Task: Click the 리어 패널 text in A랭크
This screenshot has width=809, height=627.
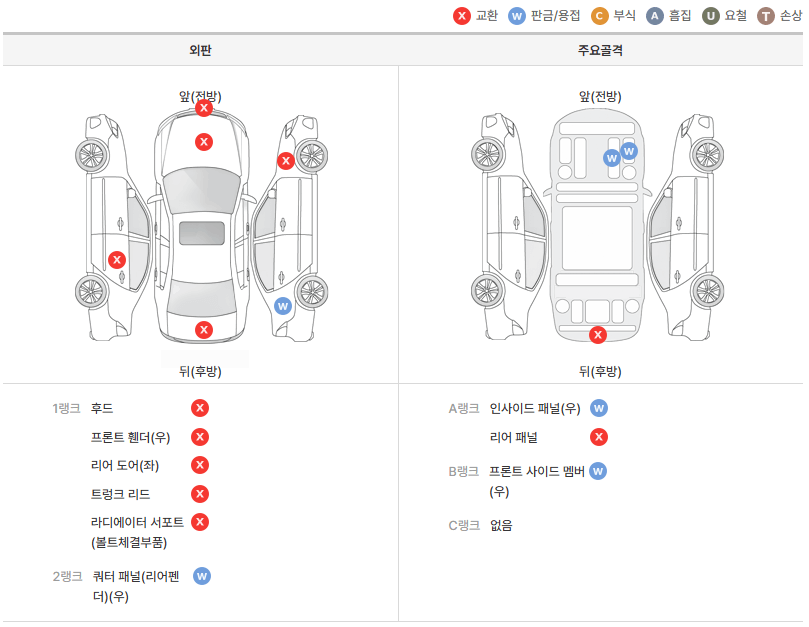Action: (513, 437)
